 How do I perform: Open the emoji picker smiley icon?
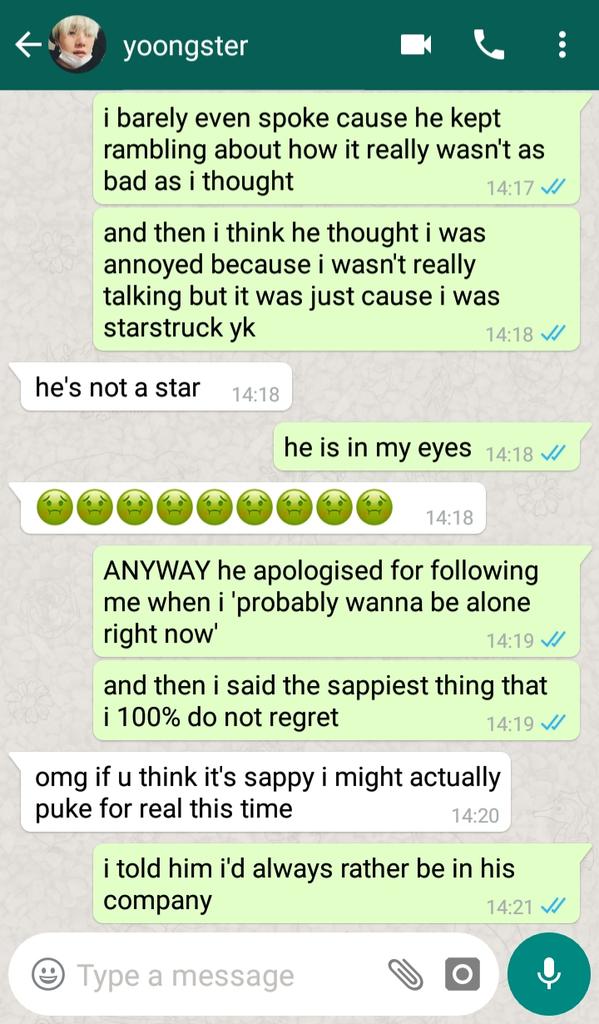pyautogui.click(x=48, y=974)
